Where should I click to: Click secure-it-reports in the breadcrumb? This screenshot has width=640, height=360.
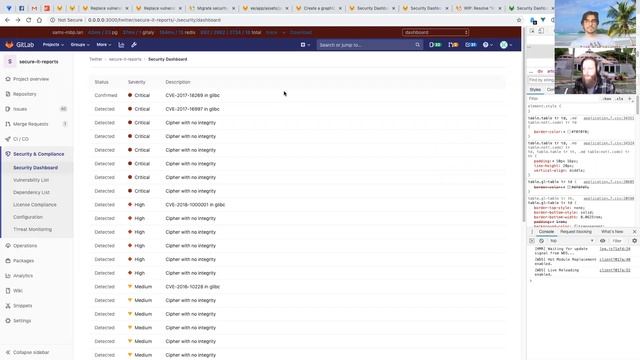[x=125, y=60]
